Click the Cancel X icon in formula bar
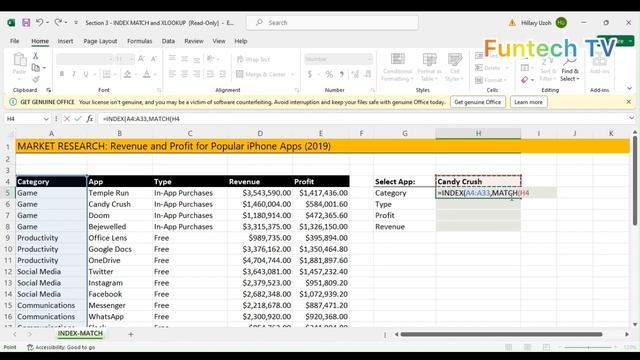This screenshot has height=360, width=640. (x=67, y=119)
